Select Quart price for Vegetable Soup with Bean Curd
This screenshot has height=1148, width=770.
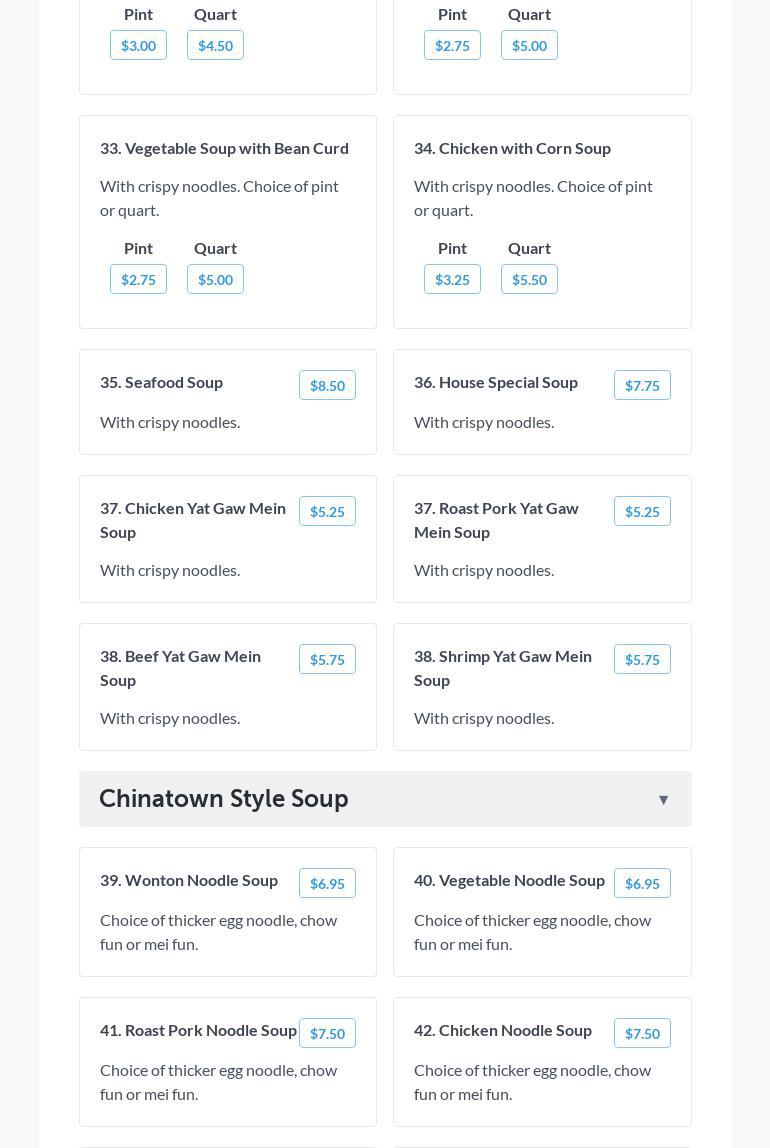[215, 280]
